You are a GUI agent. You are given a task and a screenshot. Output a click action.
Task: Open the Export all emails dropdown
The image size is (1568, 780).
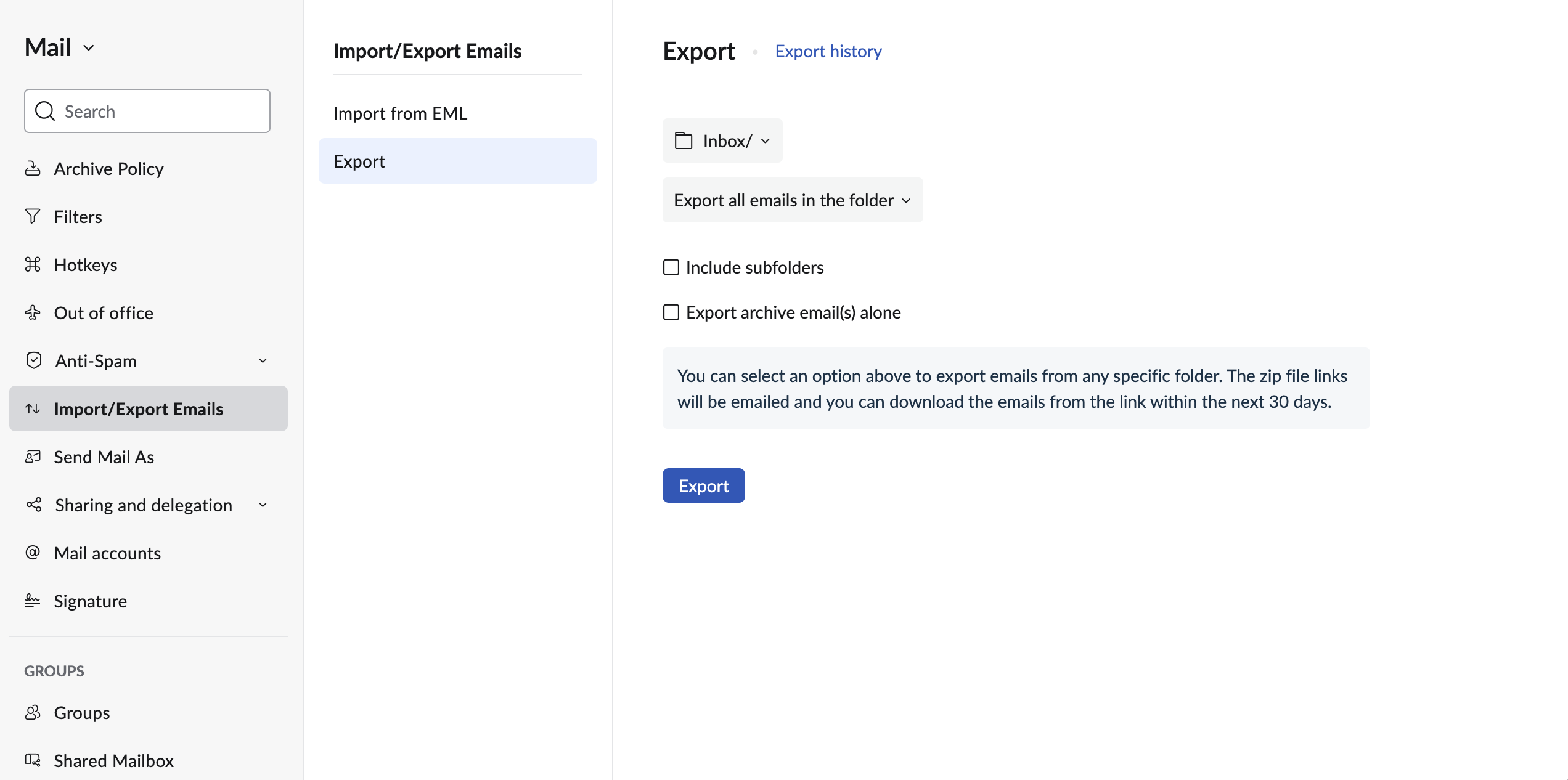point(792,200)
